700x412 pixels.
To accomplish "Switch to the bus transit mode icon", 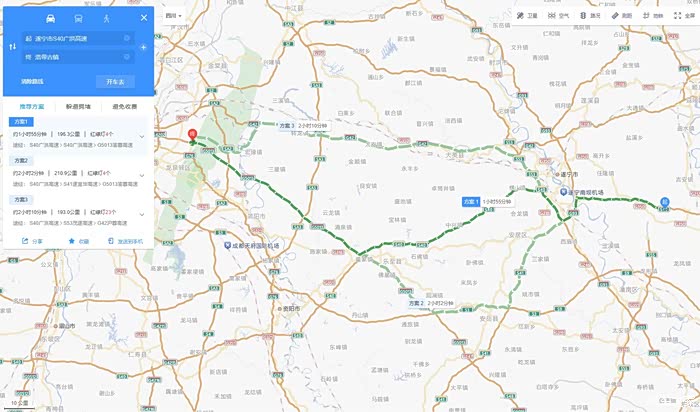I will 78,18.
